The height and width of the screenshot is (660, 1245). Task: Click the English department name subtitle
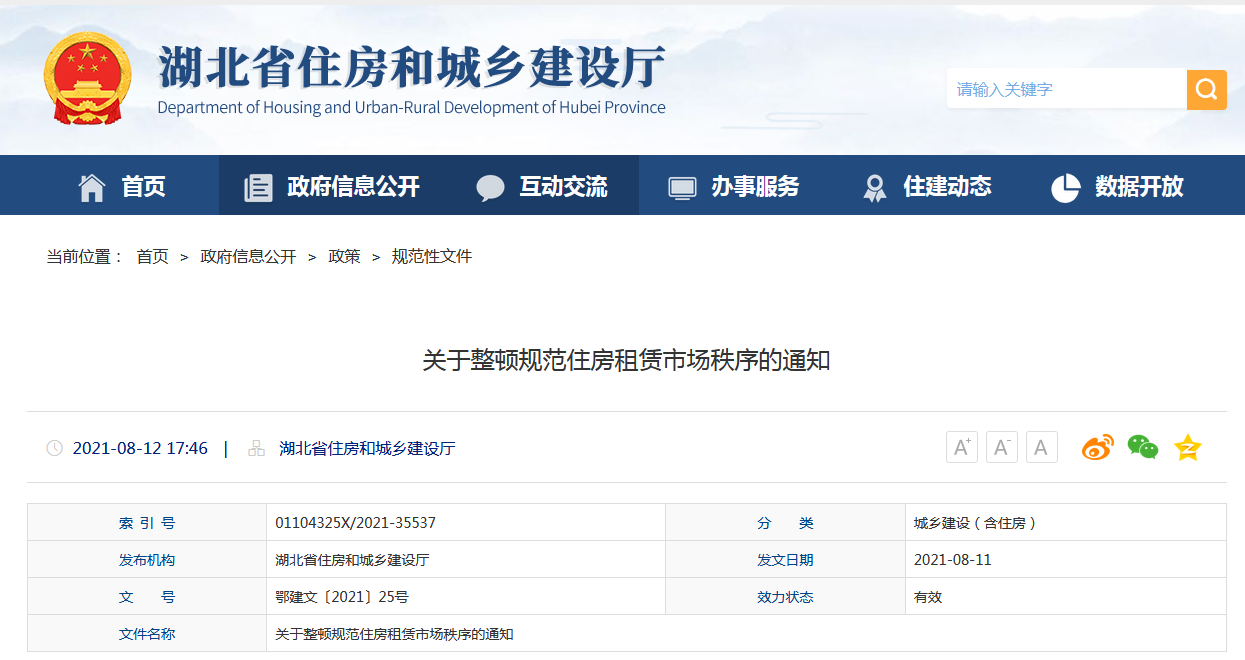[x=411, y=107]
